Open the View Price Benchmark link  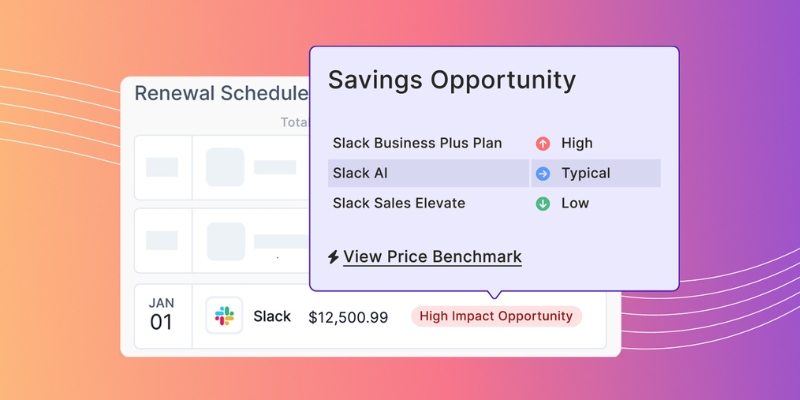click(x=432, y=257)
